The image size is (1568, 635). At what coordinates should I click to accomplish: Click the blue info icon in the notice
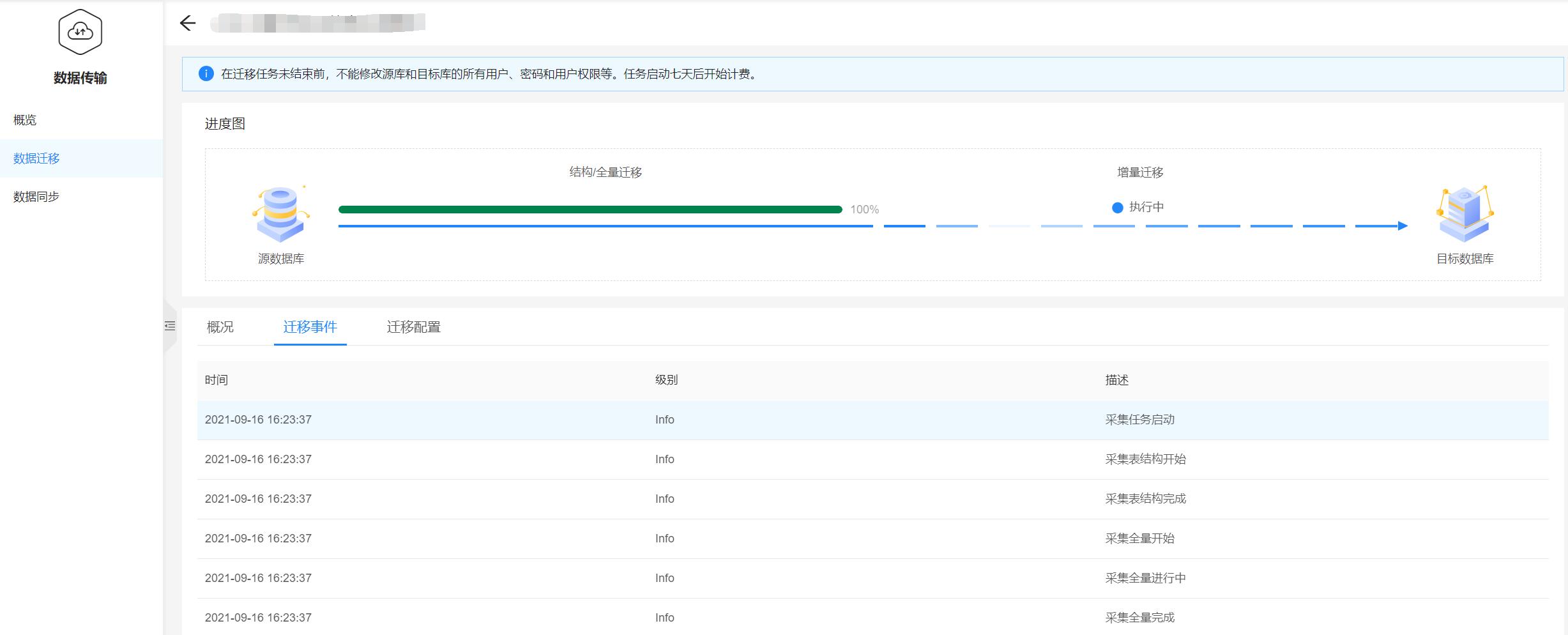(206, 73)
